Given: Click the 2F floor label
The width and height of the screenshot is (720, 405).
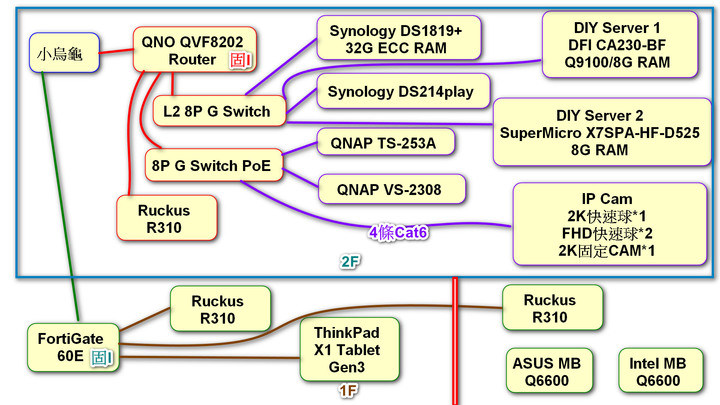Looking at the screenshot, I should [x=350, y=261].
